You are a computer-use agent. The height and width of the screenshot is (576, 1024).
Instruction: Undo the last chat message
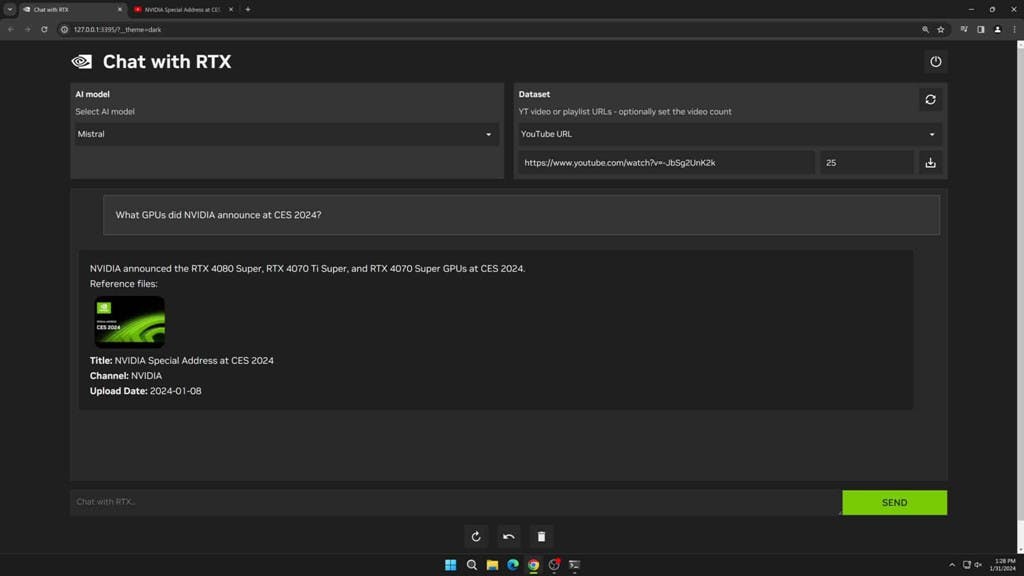tap(509, 536)
